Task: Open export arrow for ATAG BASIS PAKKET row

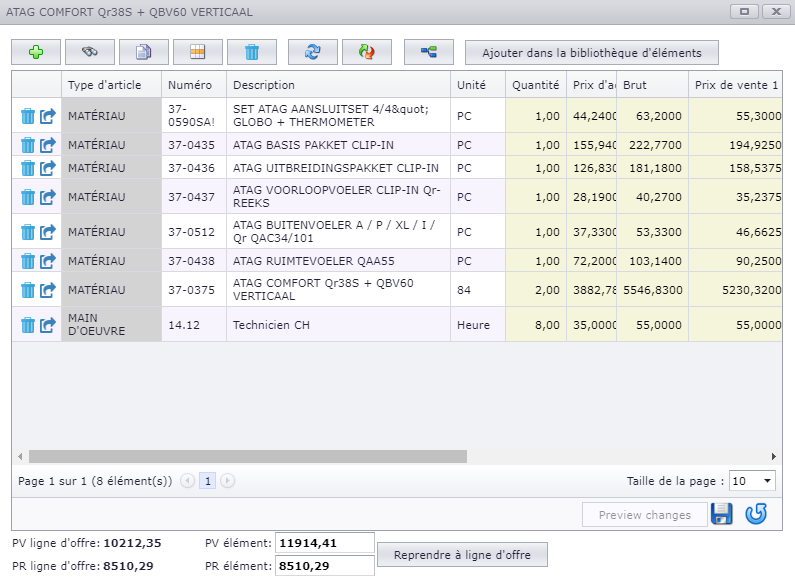Action: 48,145
